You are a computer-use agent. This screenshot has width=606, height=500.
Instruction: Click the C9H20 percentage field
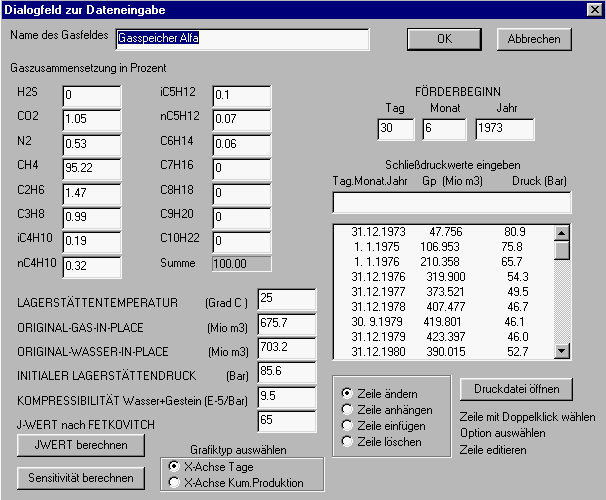tap(242, 218)
